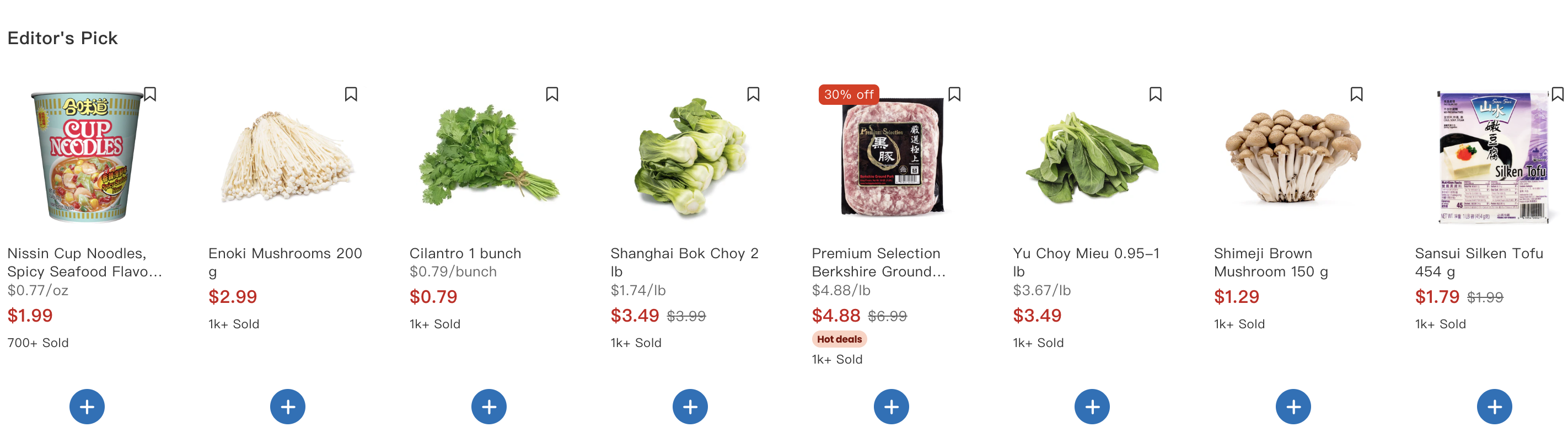Bookmark the Shanghai Bok Choy product
The width and height of the screenshot is (1568, 448).
tap(753, 94)
